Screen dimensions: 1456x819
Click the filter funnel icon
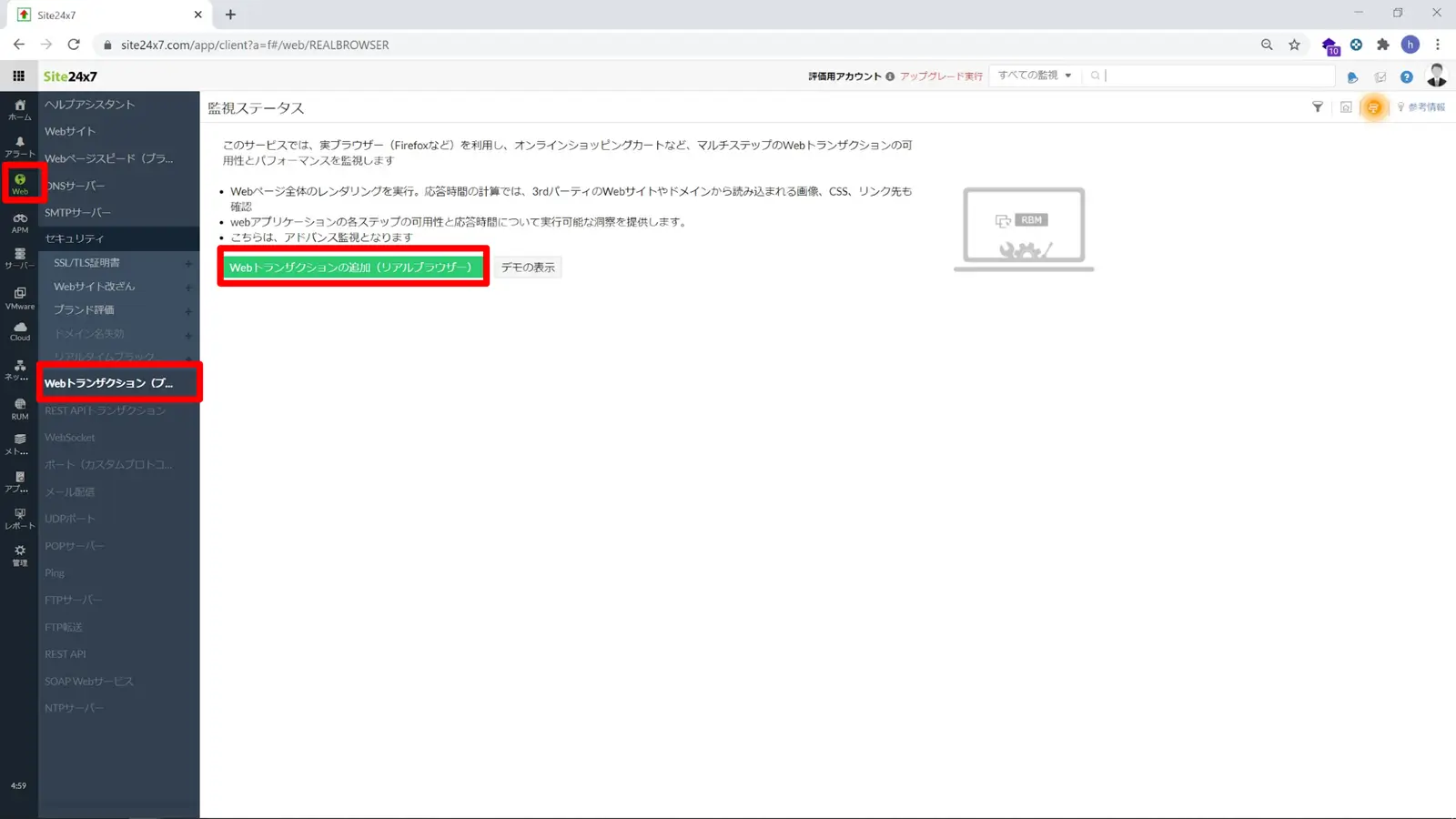(1317, 107)
